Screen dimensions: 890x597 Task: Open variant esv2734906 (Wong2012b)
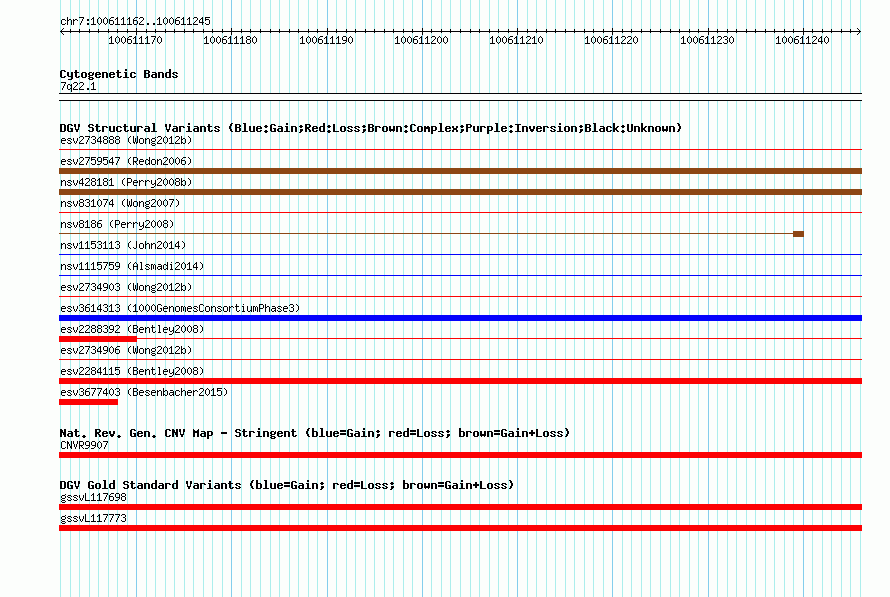[x=126, y=350]
